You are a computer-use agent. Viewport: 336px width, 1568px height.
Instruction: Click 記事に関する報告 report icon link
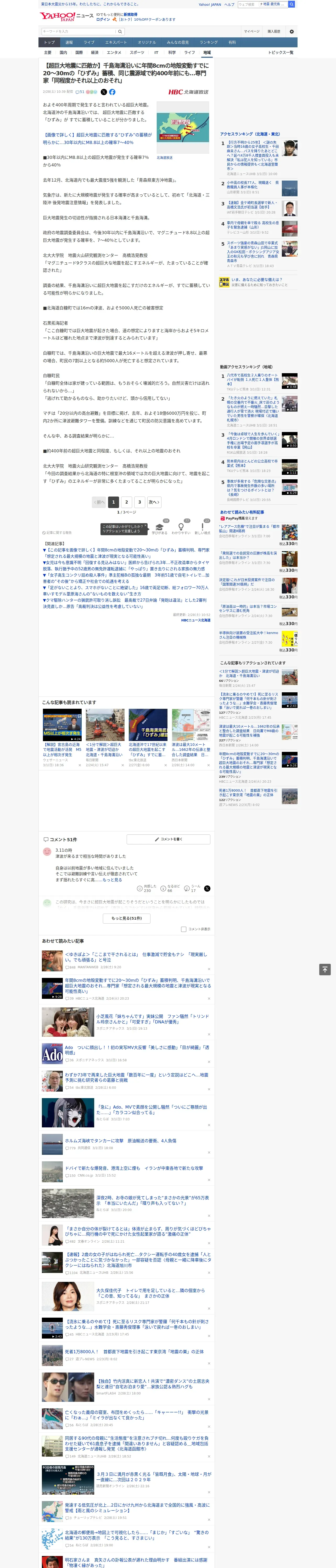[x=57, y=533]
